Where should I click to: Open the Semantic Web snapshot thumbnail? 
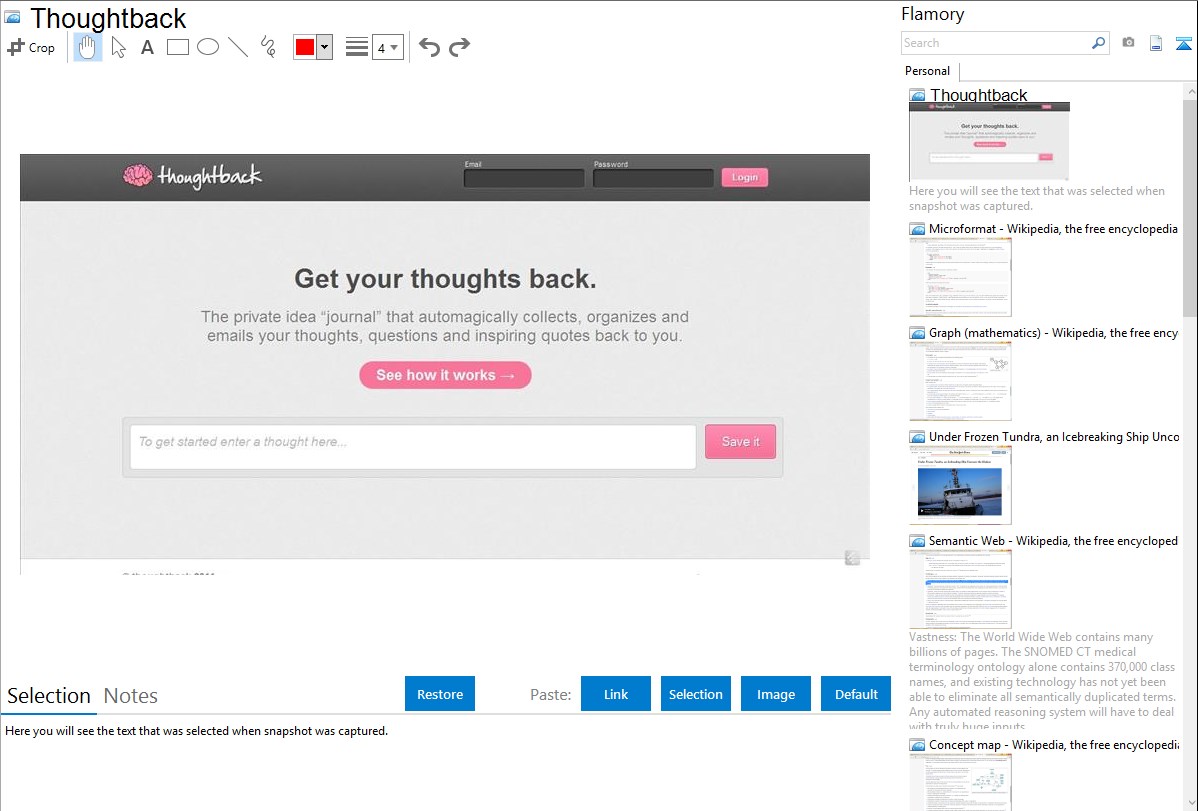[x=960, y=589]
